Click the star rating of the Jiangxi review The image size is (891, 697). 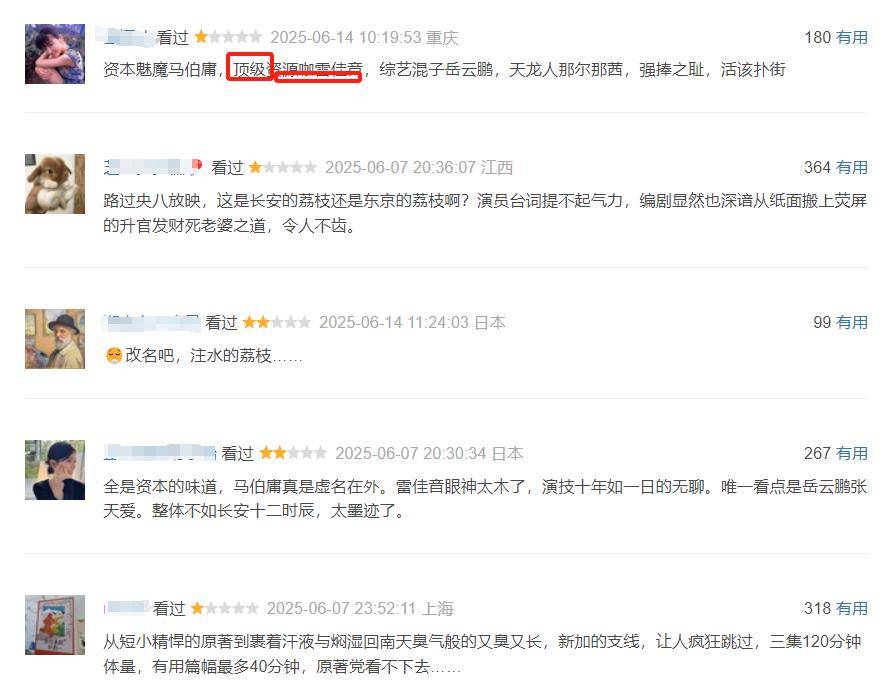(x=282, y=168)
